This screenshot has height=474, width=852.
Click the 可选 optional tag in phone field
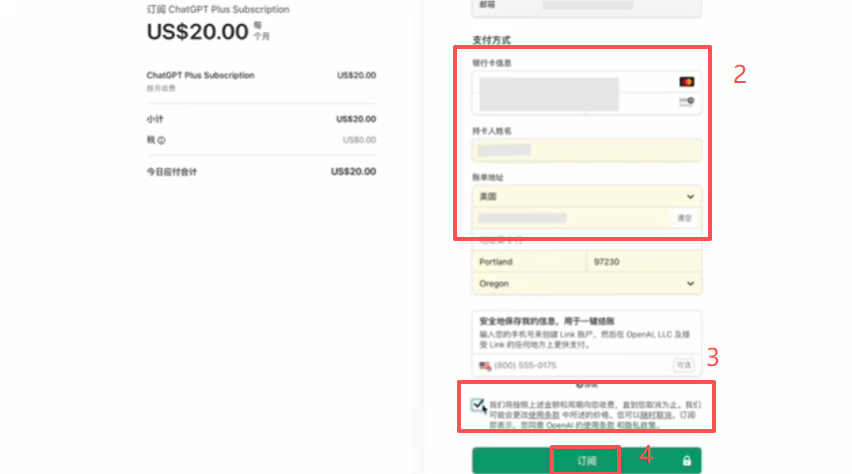(684, 365)
